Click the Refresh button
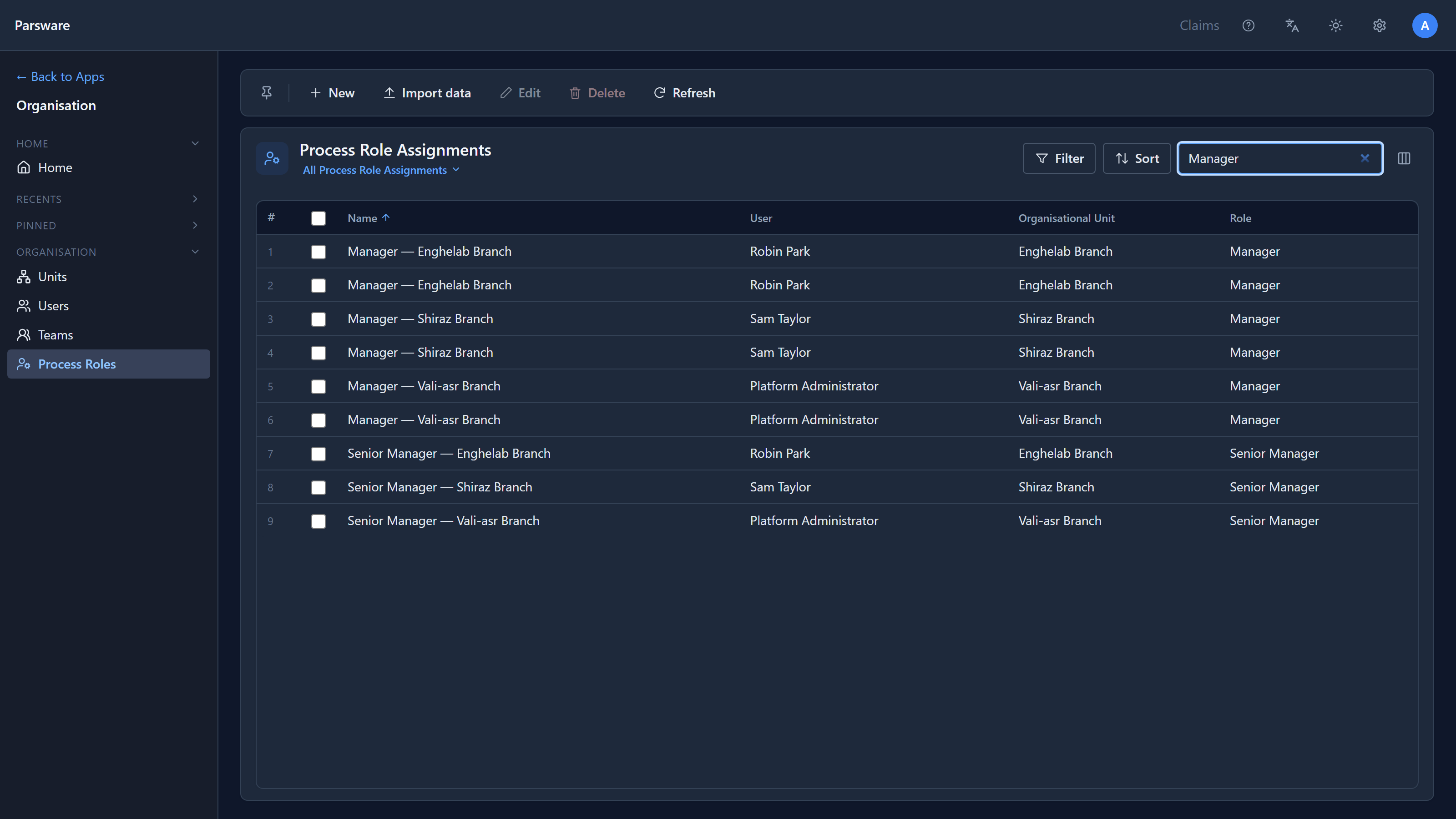 (684, 93)
